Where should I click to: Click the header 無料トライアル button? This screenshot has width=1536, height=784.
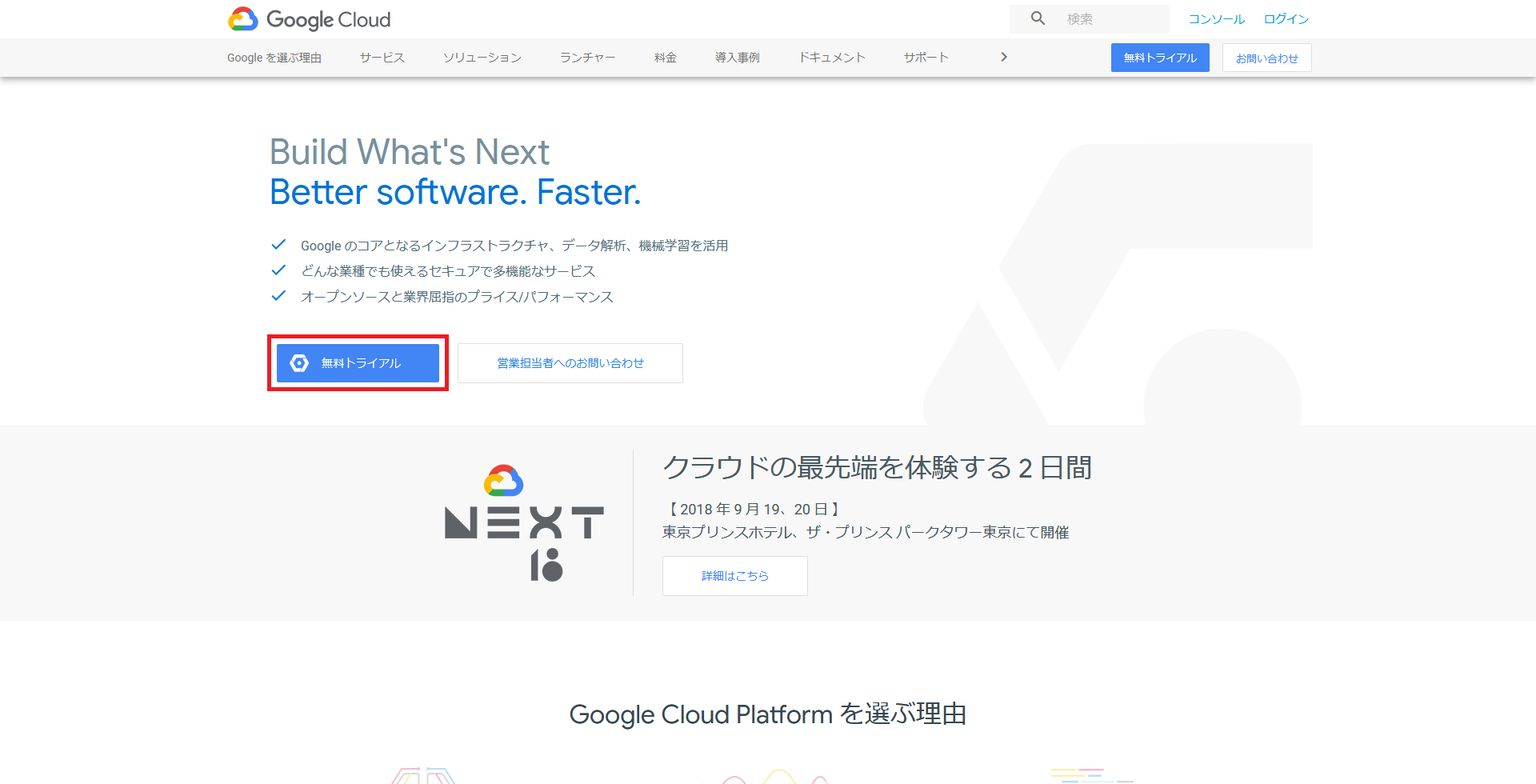(x=1160, y=58)
